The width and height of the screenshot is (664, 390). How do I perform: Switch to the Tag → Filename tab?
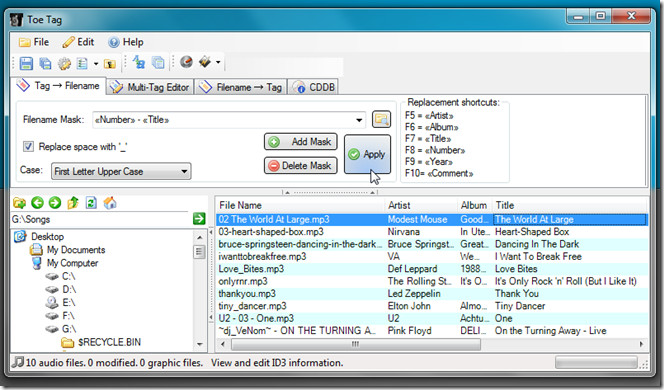(58, 86)
